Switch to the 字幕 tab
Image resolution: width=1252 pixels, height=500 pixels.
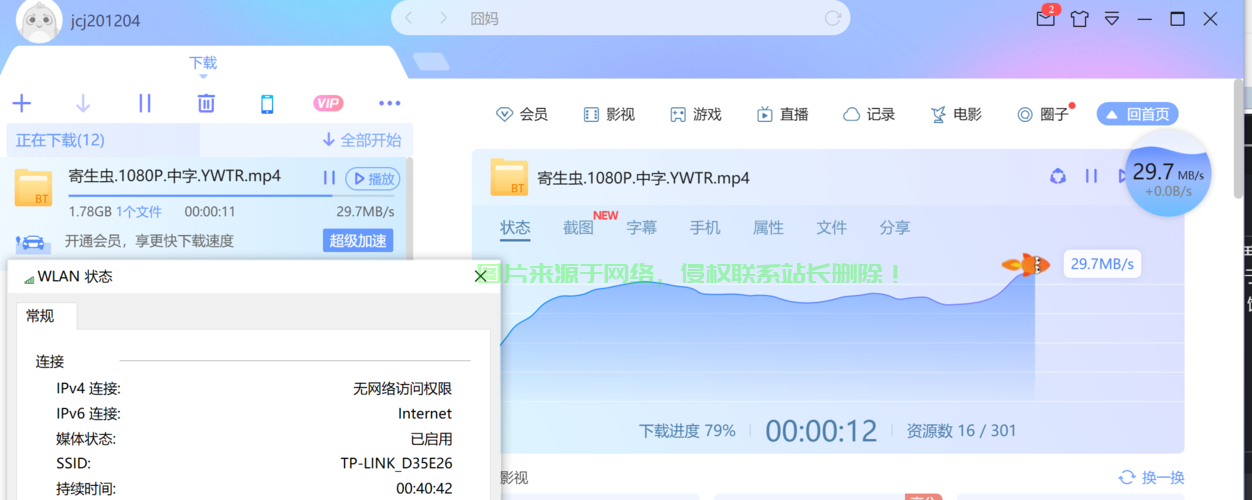(x=642, y=228)
